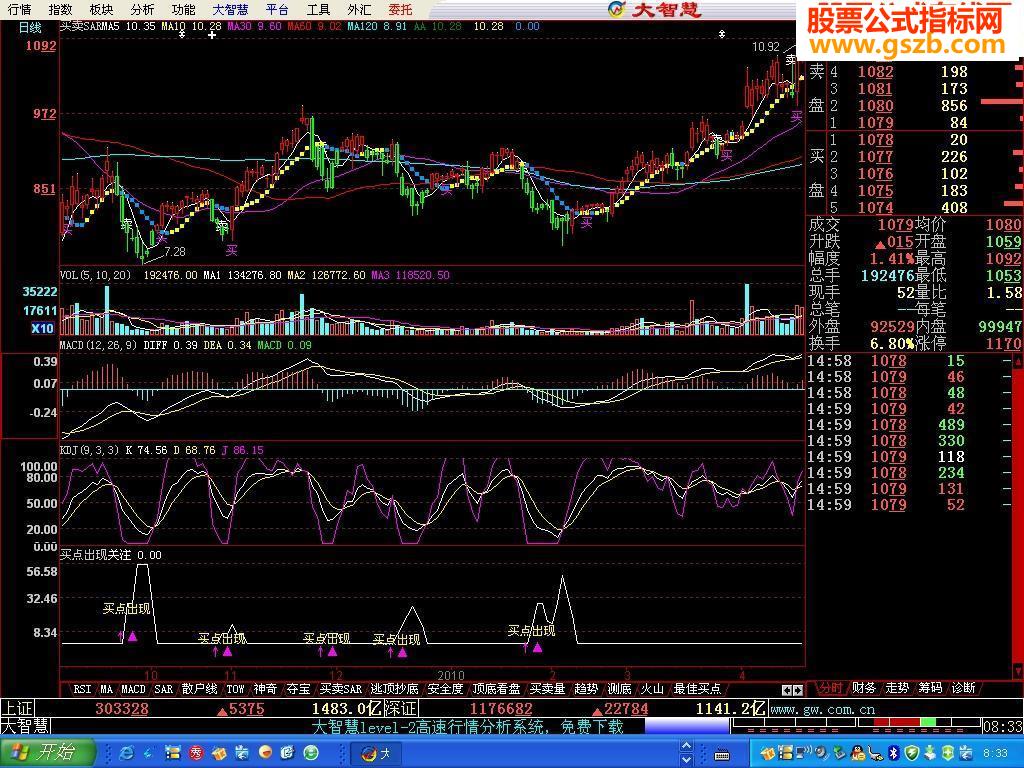The height and width of the screenshot is (768, 1024).
Task: Click the 大智慧 taskbar application button
Action: point(383,754)
